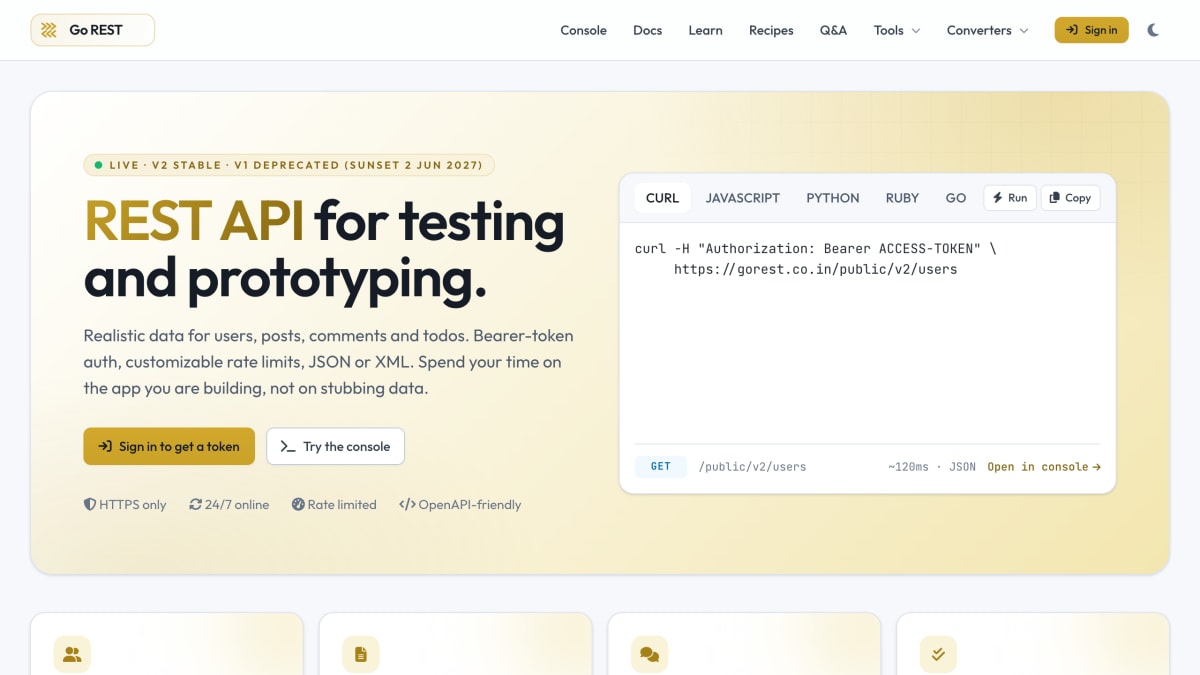Expand the Converters dropdown menu
The image size is (1200, 675).
(987, 30)
